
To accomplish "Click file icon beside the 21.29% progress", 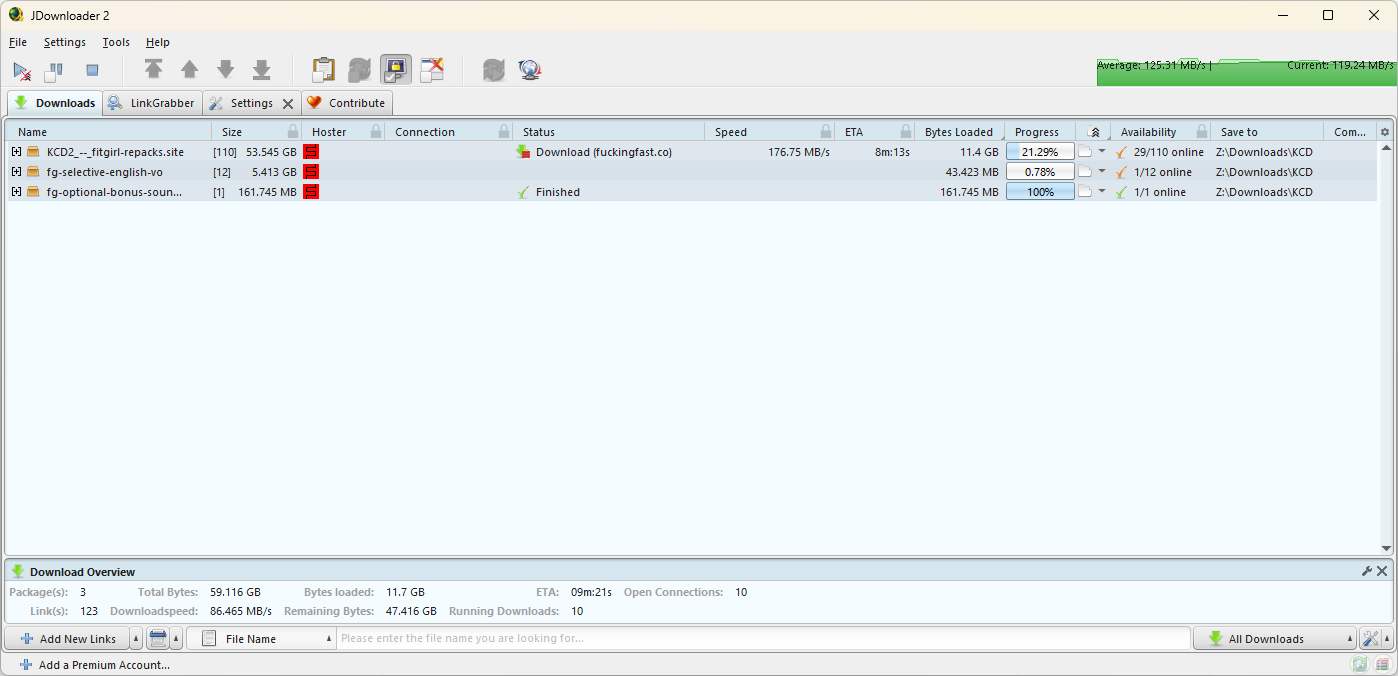I will (1085, 152).
